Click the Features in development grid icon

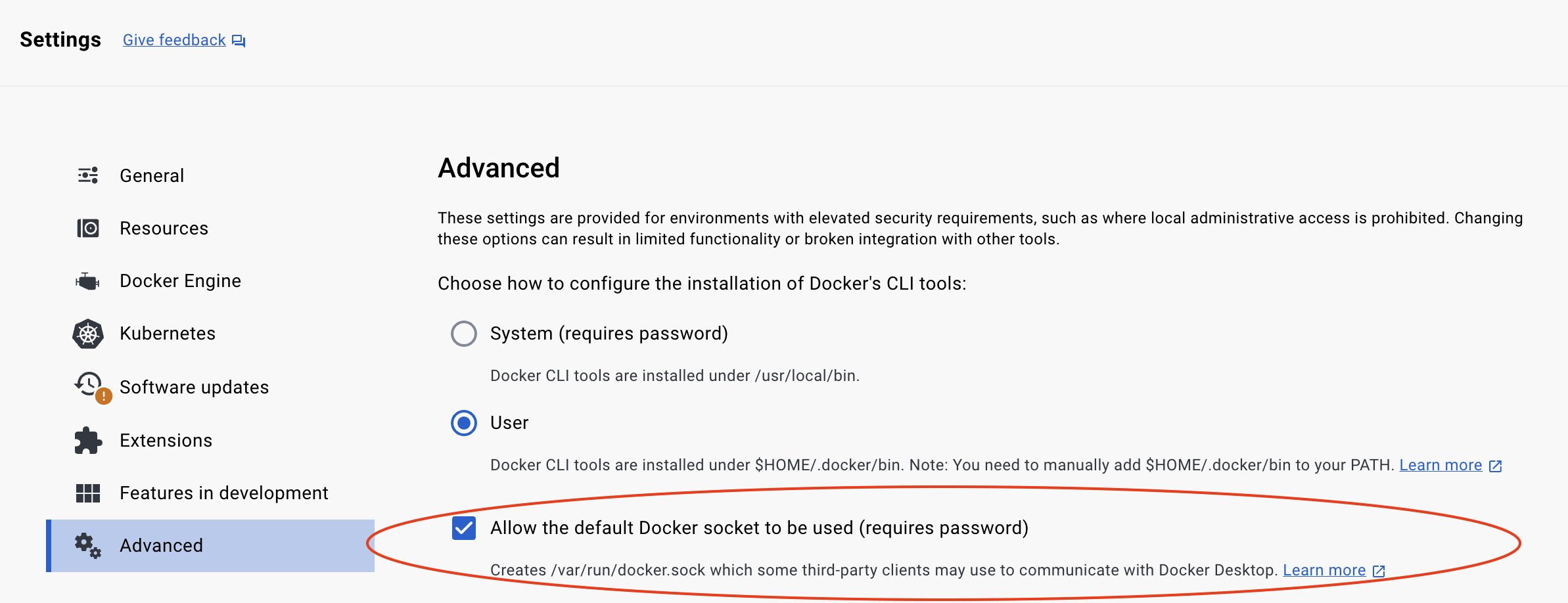click(87, 493)
